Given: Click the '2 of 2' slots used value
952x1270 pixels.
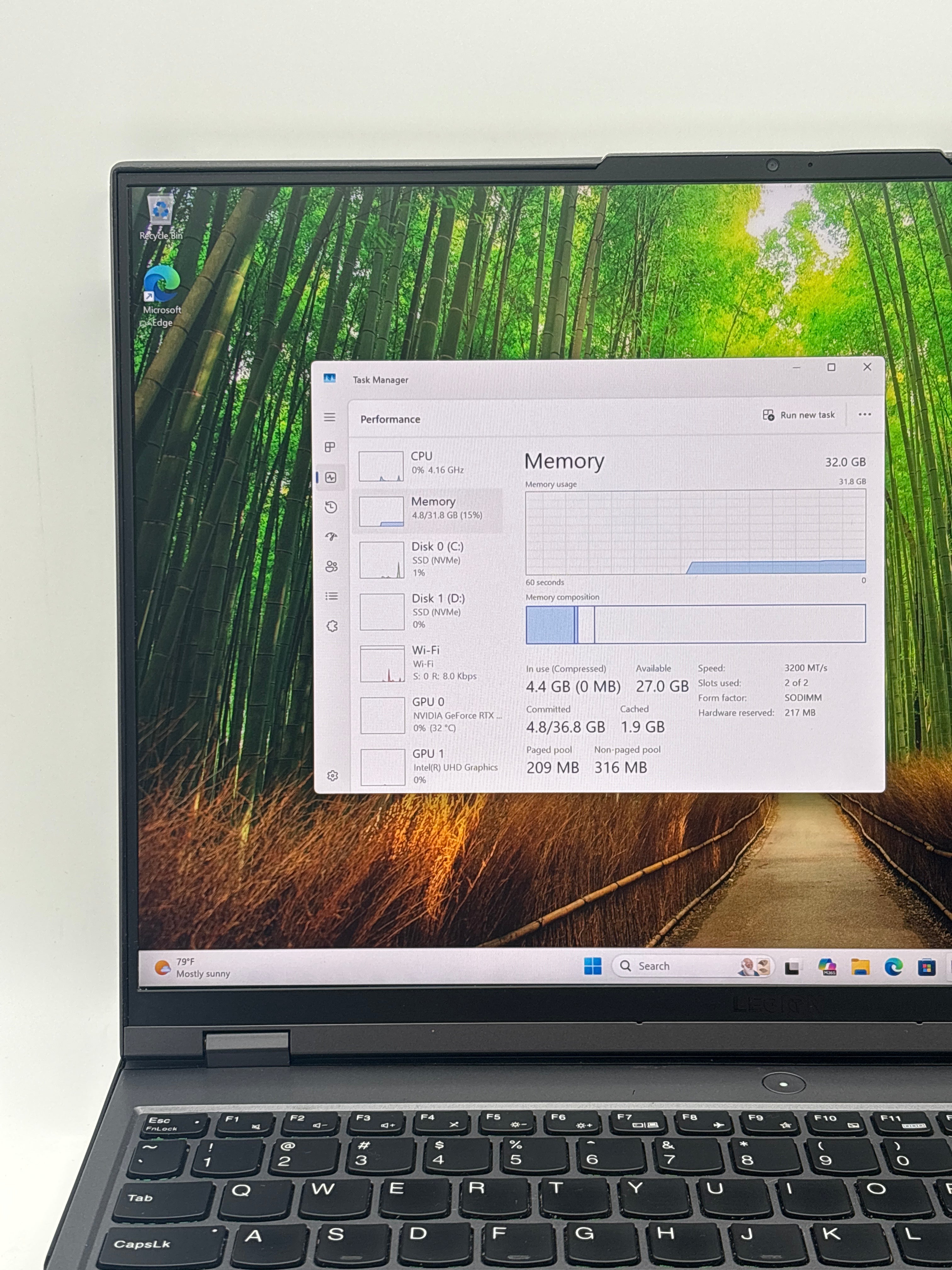Looking at the screenshot, I should click(x=796, y=683).
